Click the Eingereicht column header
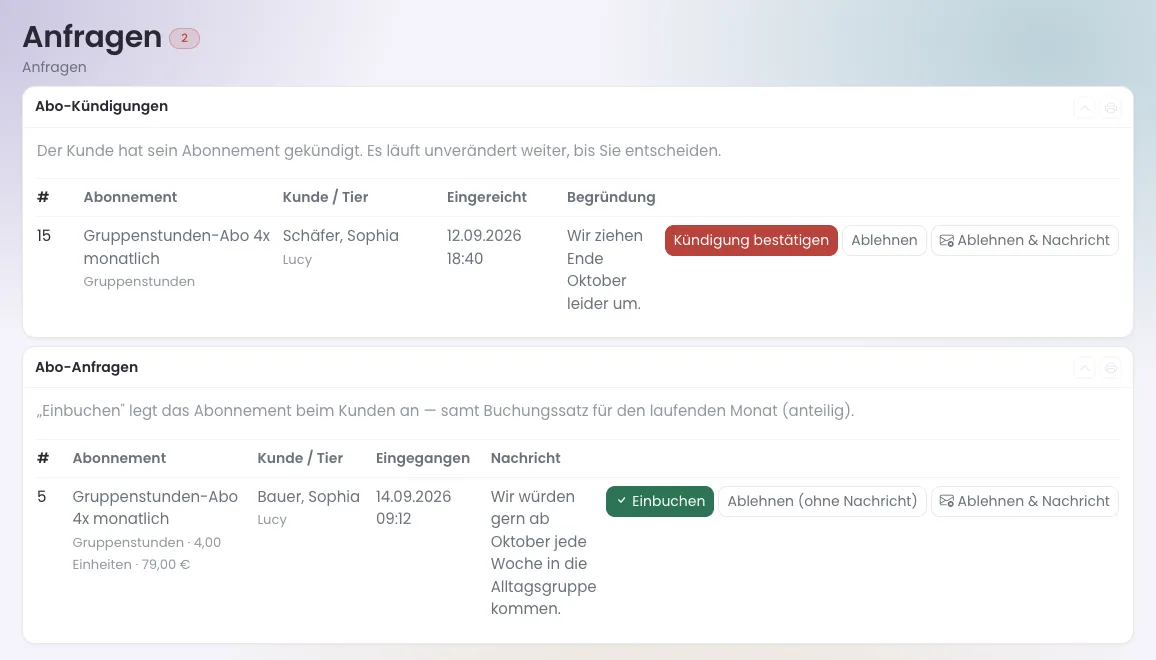 pos(487,197)
